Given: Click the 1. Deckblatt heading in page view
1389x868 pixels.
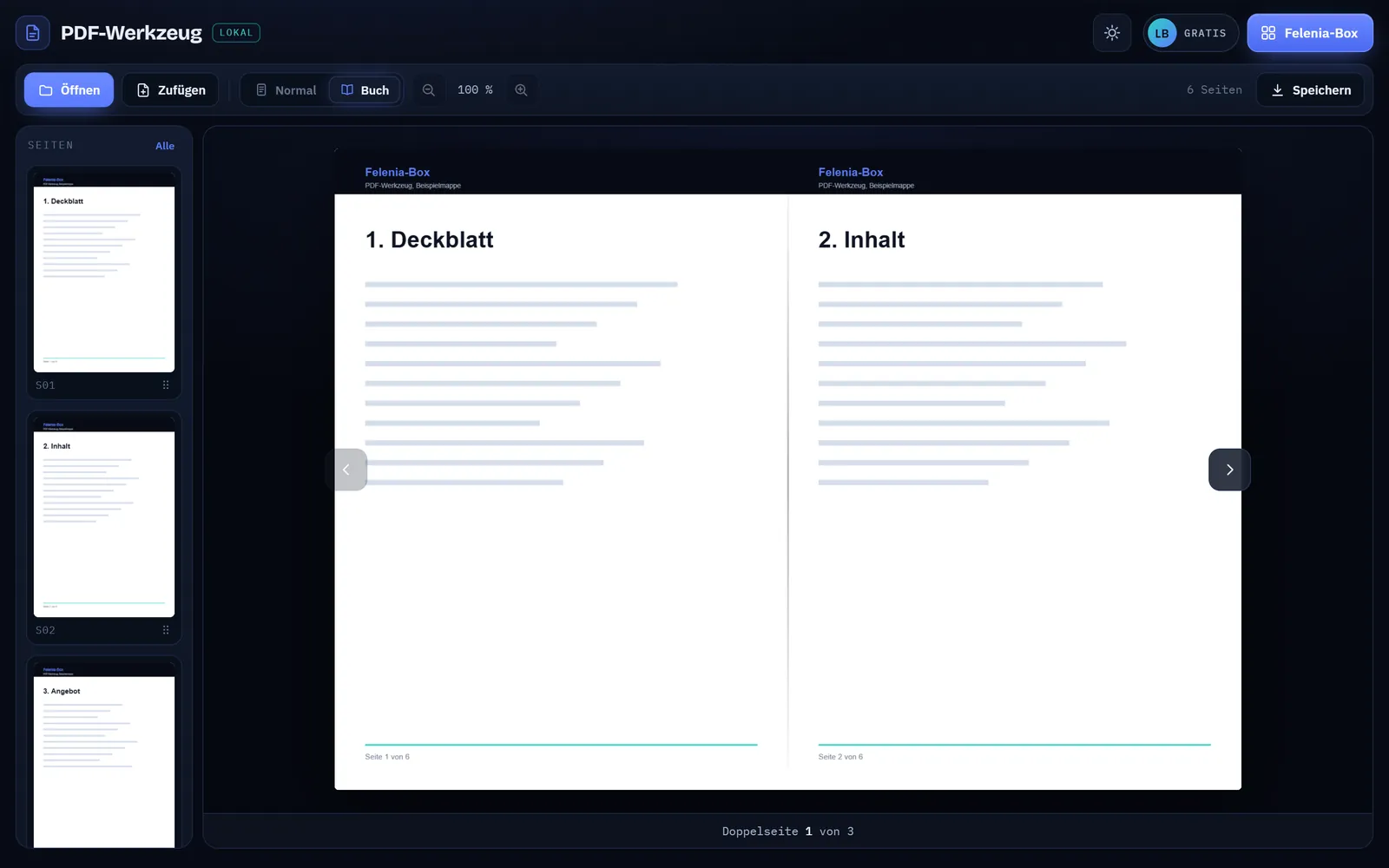Looking at the screenshot, I should point(430,240).
